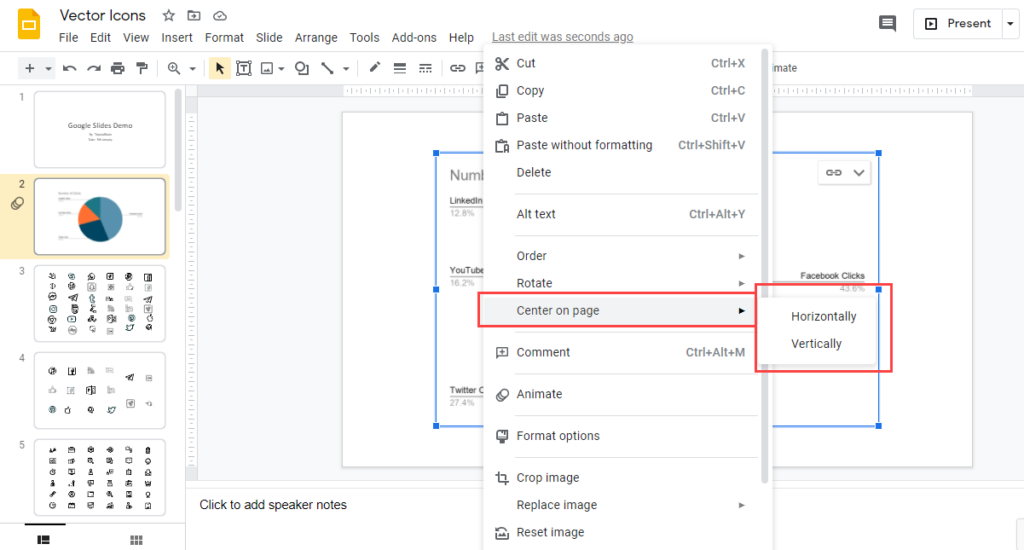1024x550 pixels.
Task: Insert a link from toolbar
Action: pos(457,68)
